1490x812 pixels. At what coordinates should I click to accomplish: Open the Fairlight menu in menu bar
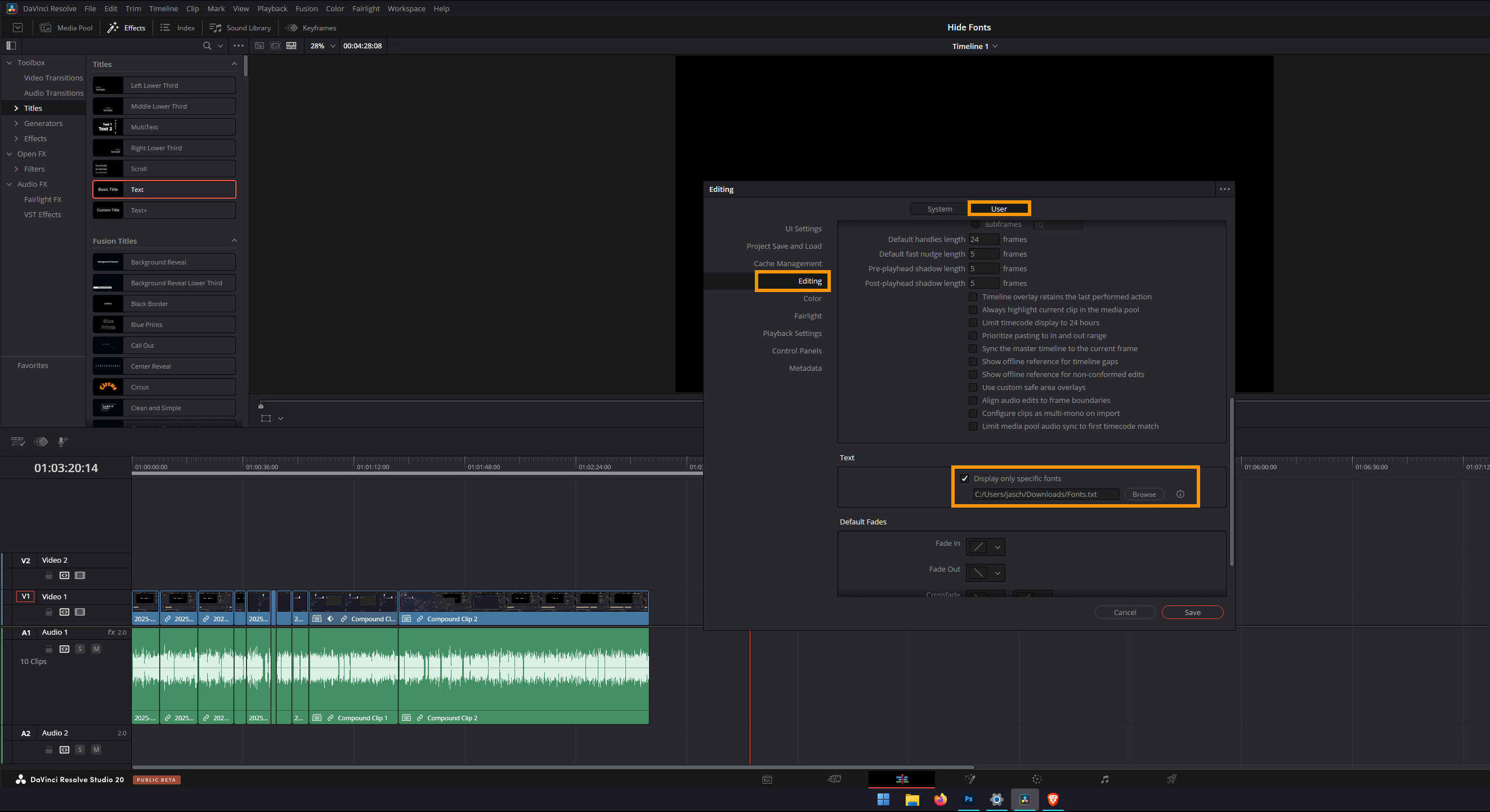point(365,8)
